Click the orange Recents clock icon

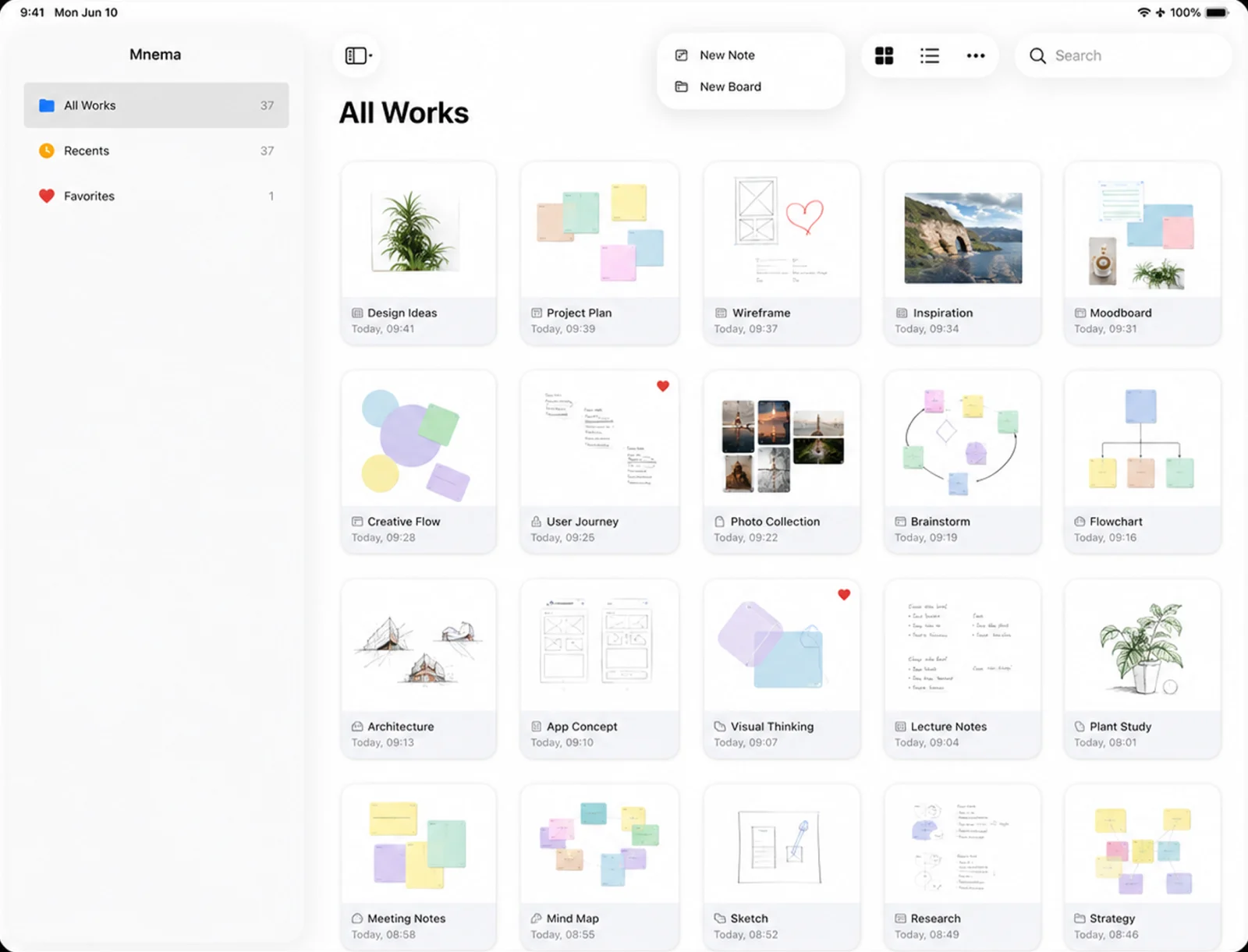pos(47,150)
